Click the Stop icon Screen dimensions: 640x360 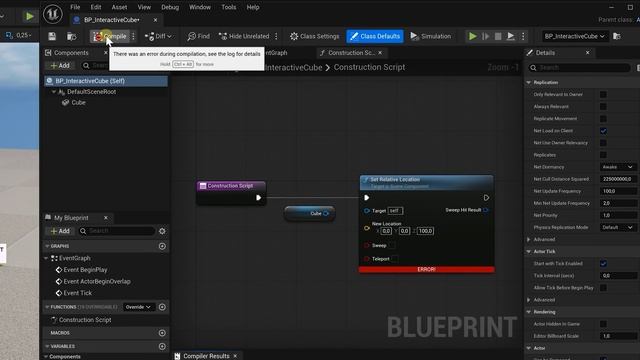click(498, 36)
